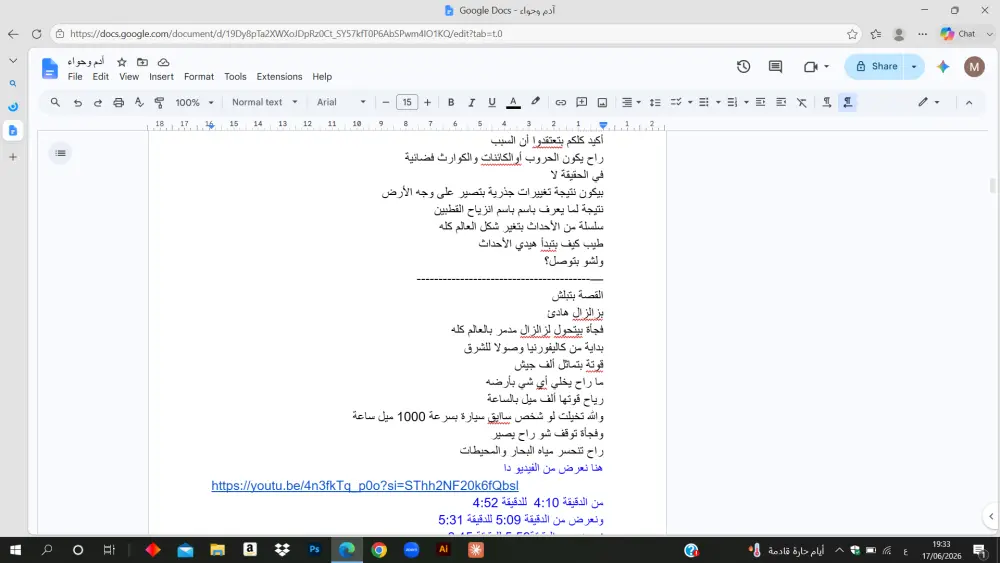Viewport: 1000px width, 563px height.
Task: Open the Extensions menu
Action: (x=279, y=77)
